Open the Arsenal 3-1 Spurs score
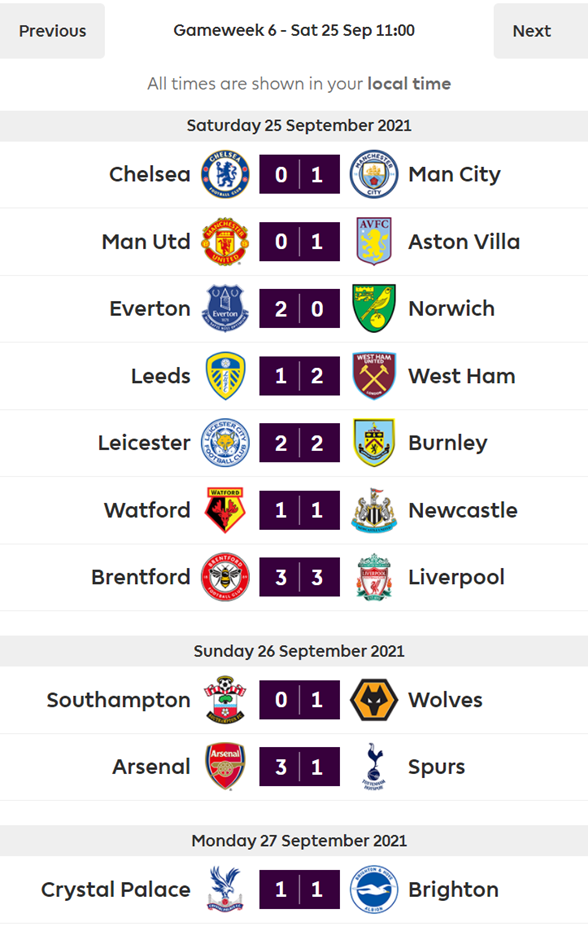 coord(299,767)
